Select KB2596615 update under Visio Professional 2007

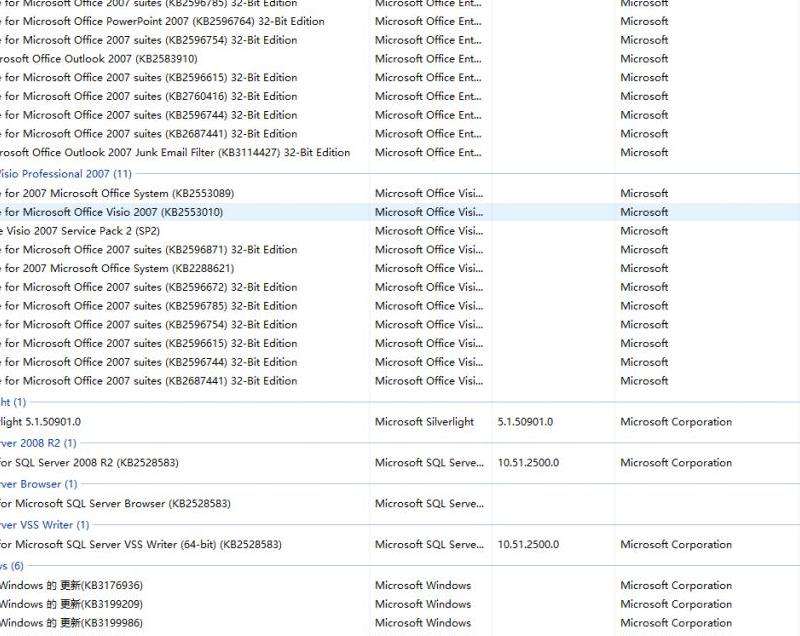click(148, 343)
